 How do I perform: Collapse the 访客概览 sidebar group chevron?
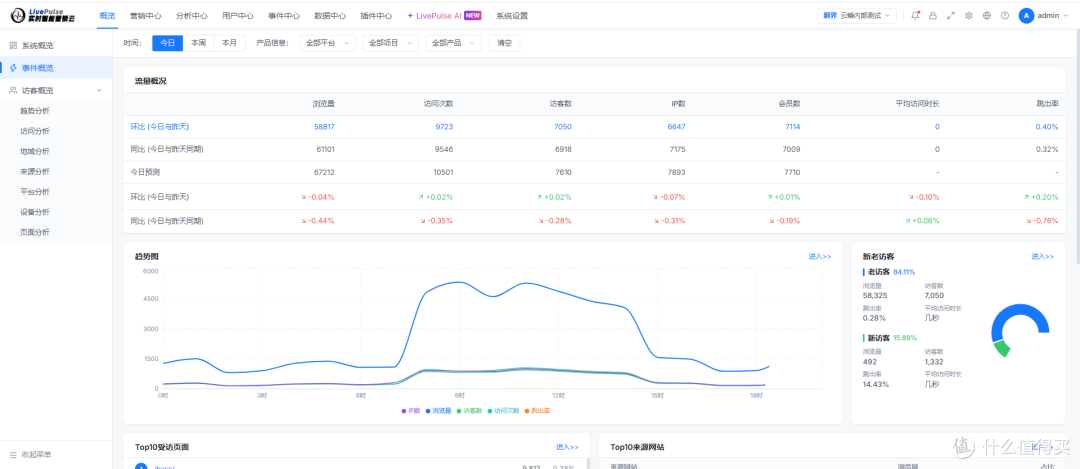[99, 90]
